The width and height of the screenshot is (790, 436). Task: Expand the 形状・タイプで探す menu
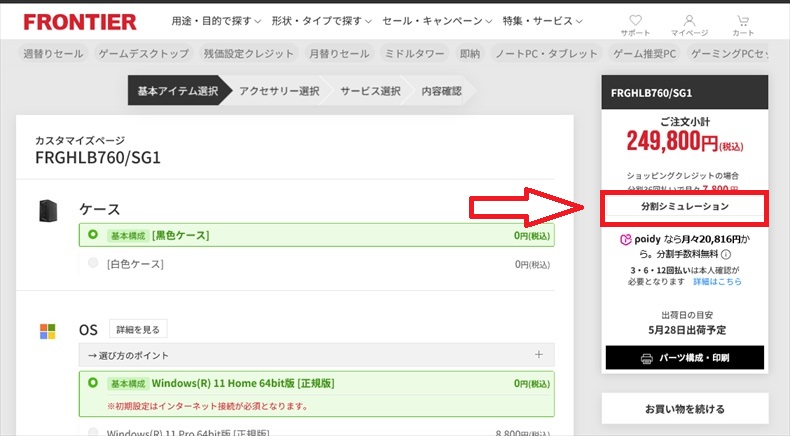[x=321, y=21]
